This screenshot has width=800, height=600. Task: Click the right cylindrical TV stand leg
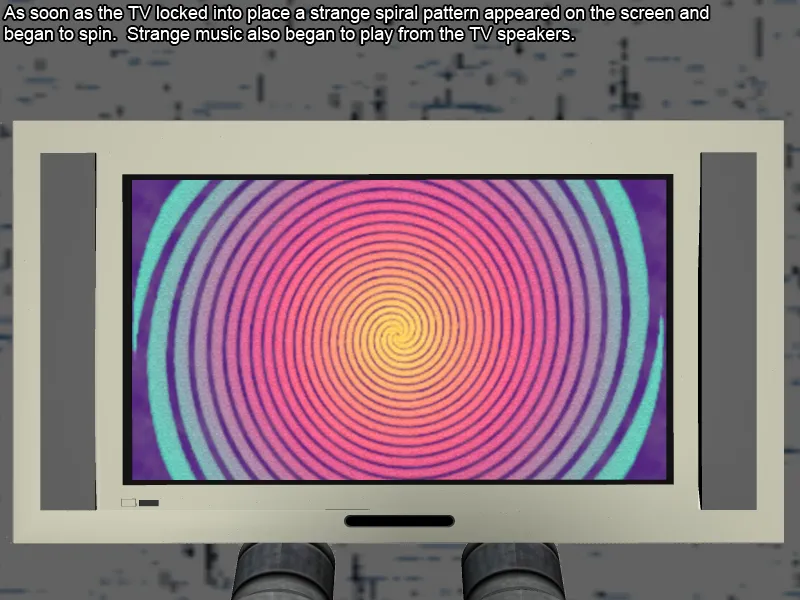point(512,571)
